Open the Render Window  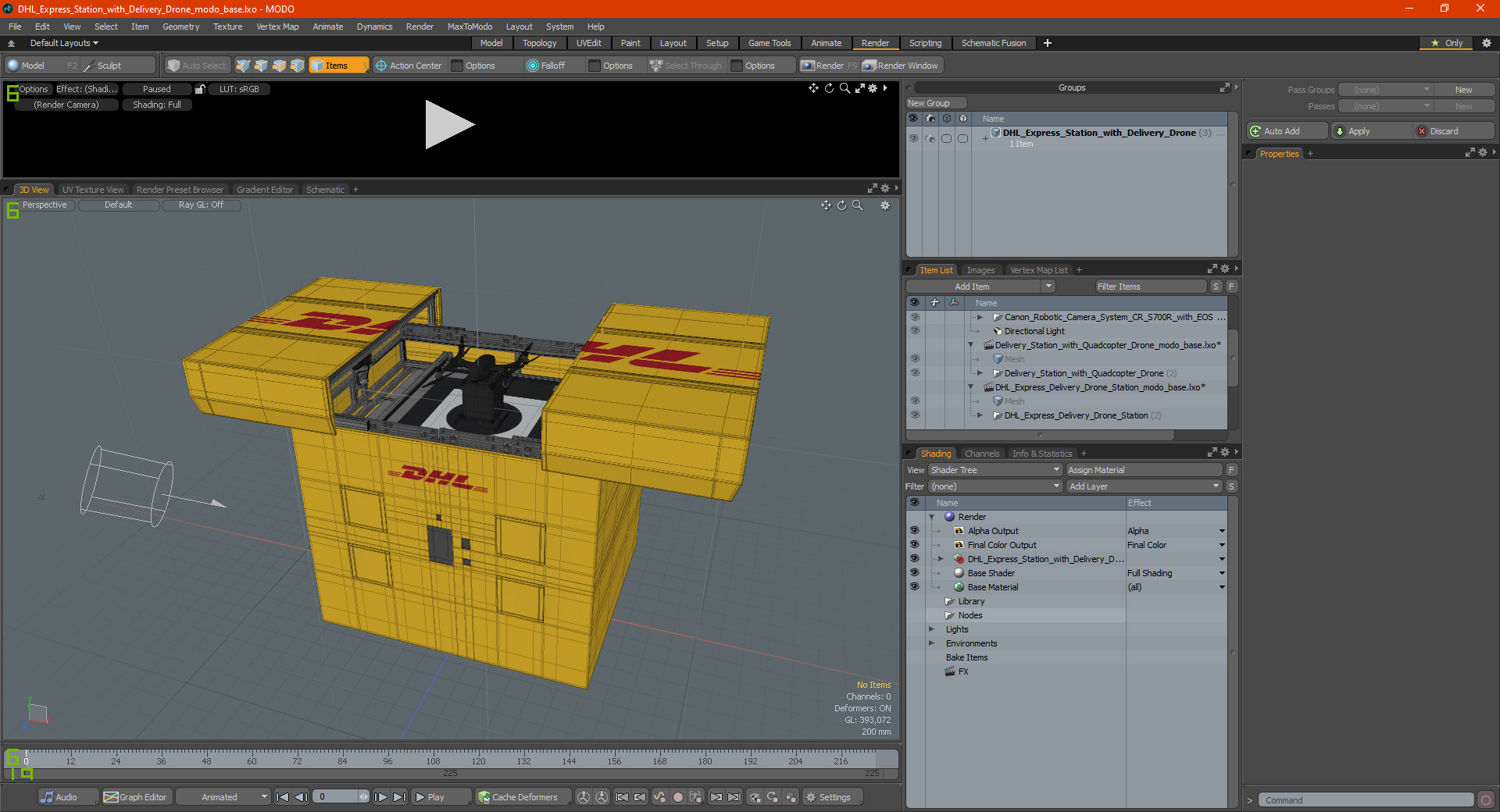coord(901,66)
